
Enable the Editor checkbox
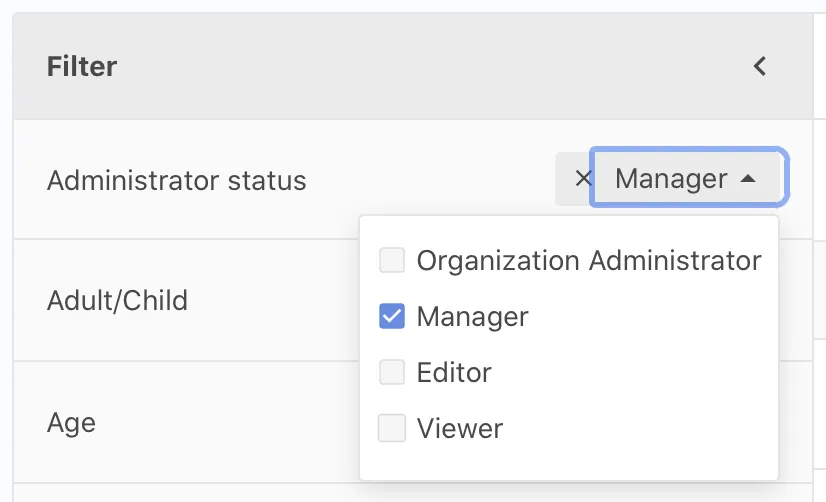(392, 373)
